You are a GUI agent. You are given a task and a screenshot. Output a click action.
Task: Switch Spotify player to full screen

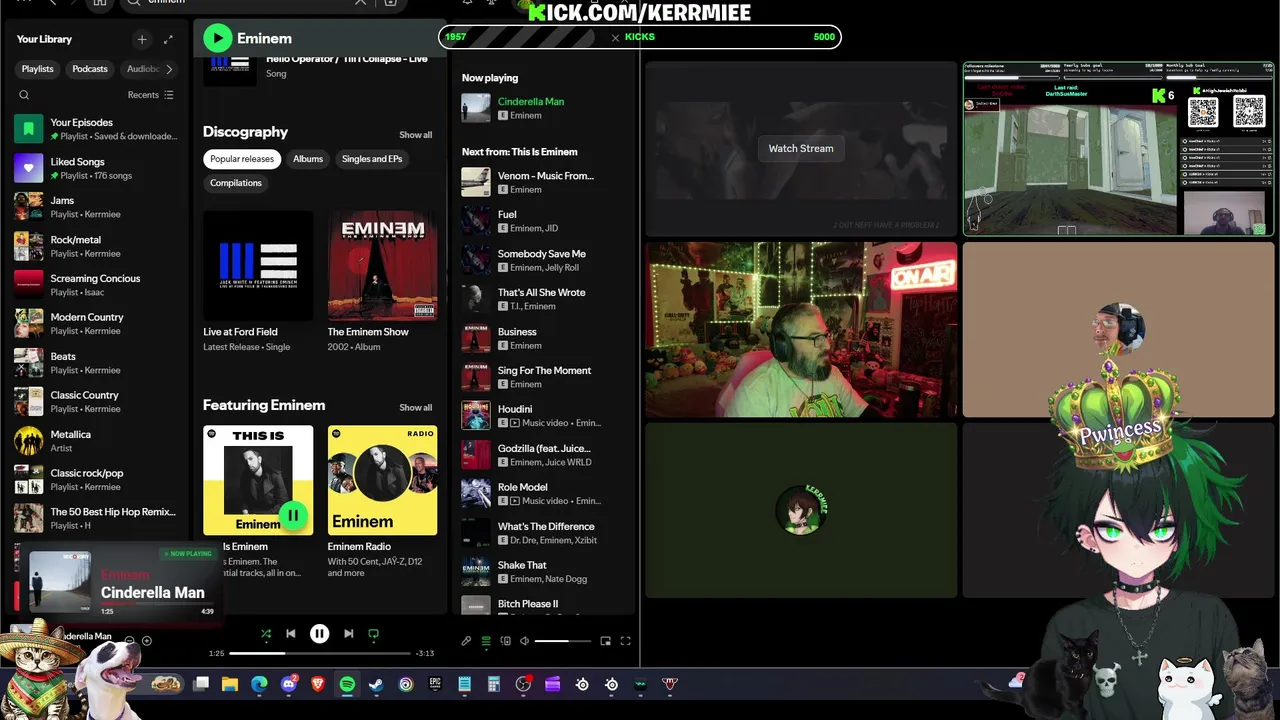(625, 641)
